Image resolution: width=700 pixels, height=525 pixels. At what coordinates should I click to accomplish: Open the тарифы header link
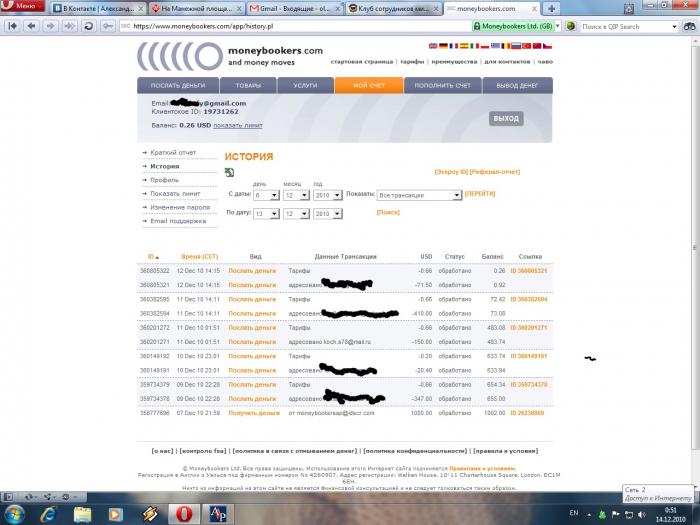click(412, 62)
